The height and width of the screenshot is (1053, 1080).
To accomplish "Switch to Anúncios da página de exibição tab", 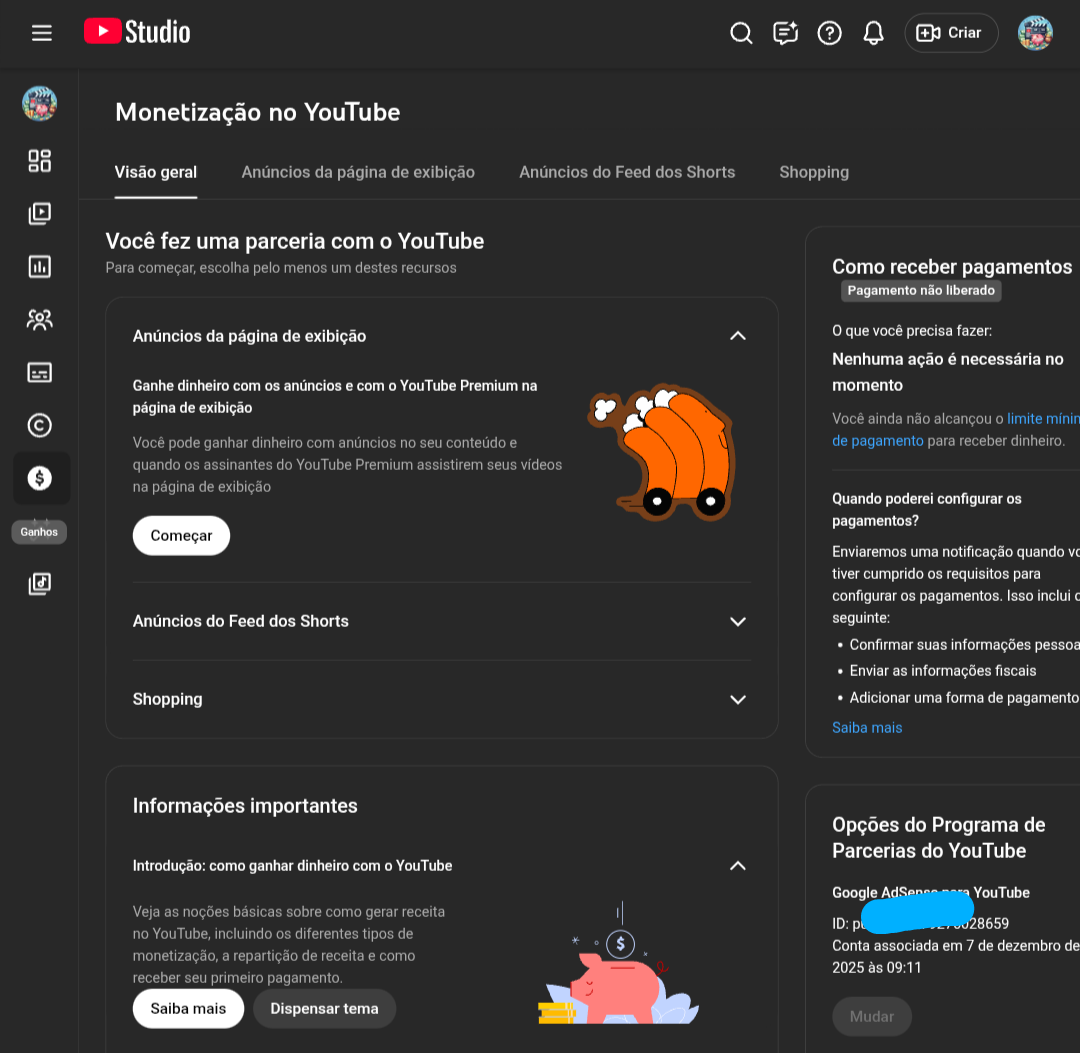I will pos(358,172).
